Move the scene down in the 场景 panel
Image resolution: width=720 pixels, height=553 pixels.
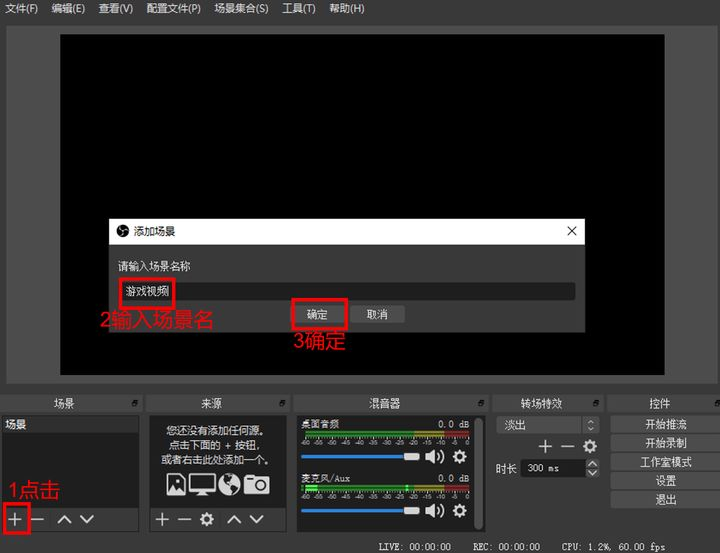87,519
